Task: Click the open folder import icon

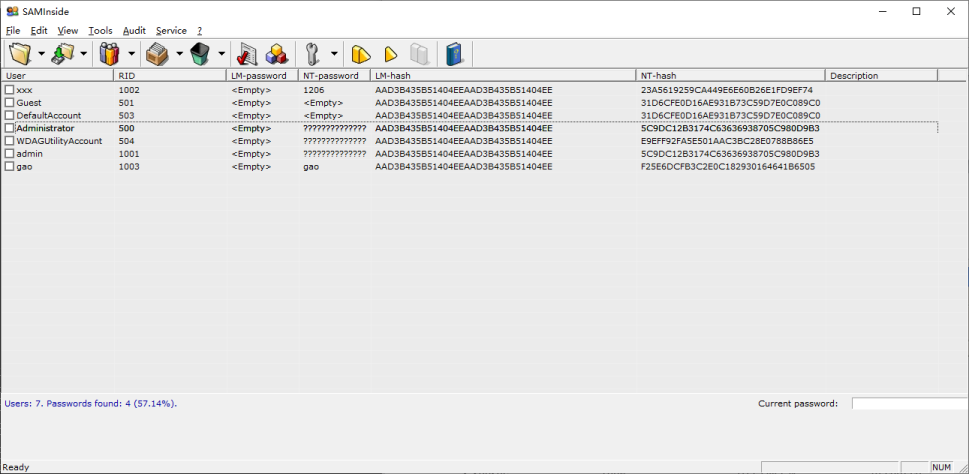Action: coord(20,54)
